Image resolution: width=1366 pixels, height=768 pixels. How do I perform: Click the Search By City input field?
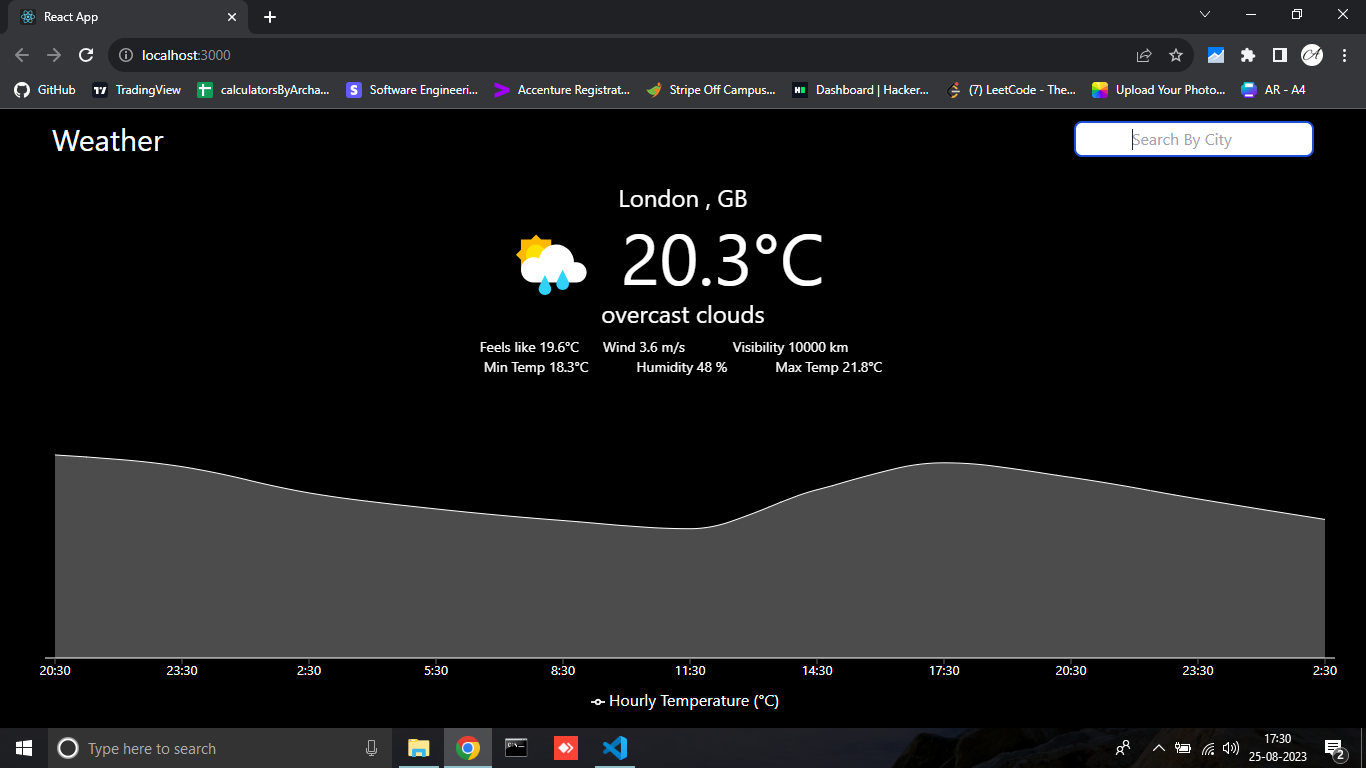1192,139
